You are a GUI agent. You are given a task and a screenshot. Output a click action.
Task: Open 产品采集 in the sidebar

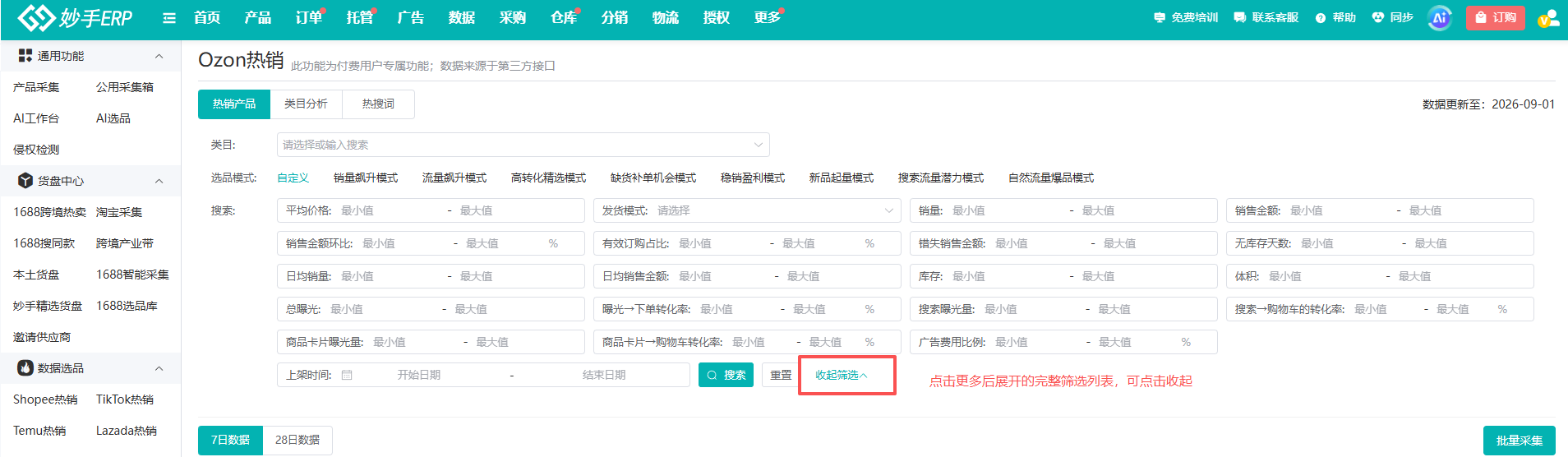click(36, 87)
